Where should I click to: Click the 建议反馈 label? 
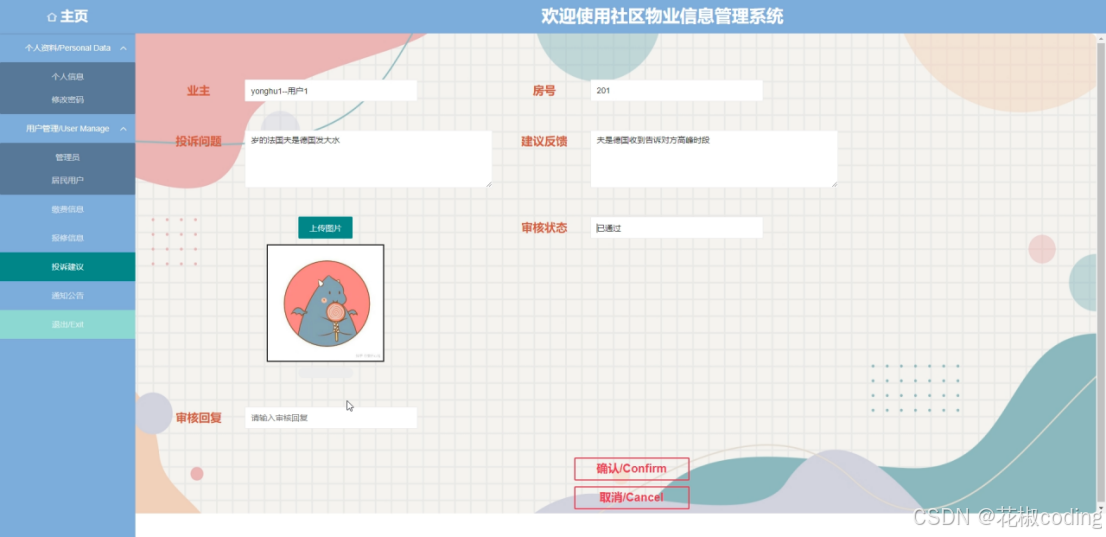544,141
